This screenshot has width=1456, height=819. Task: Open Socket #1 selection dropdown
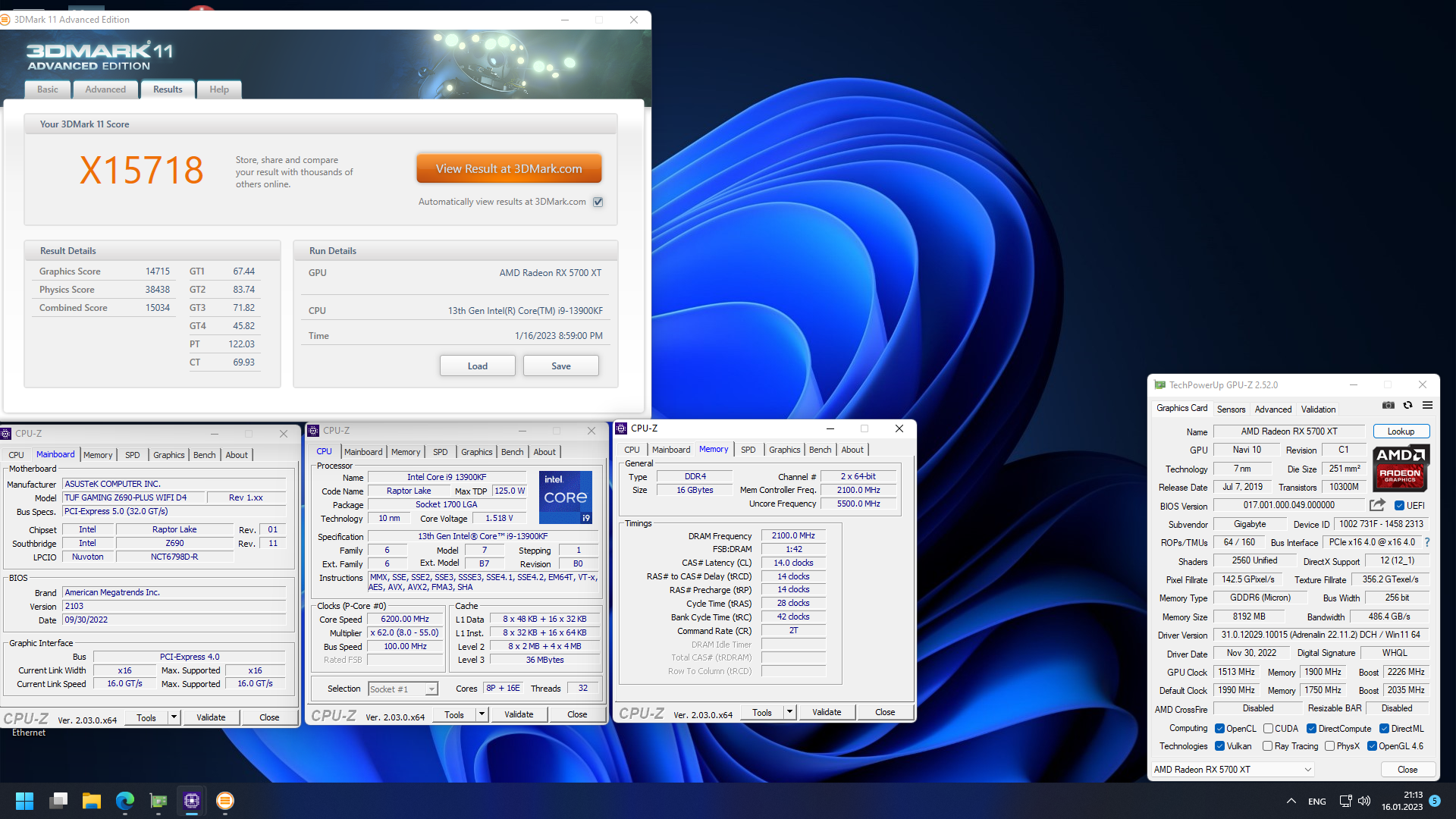point(403,689)
